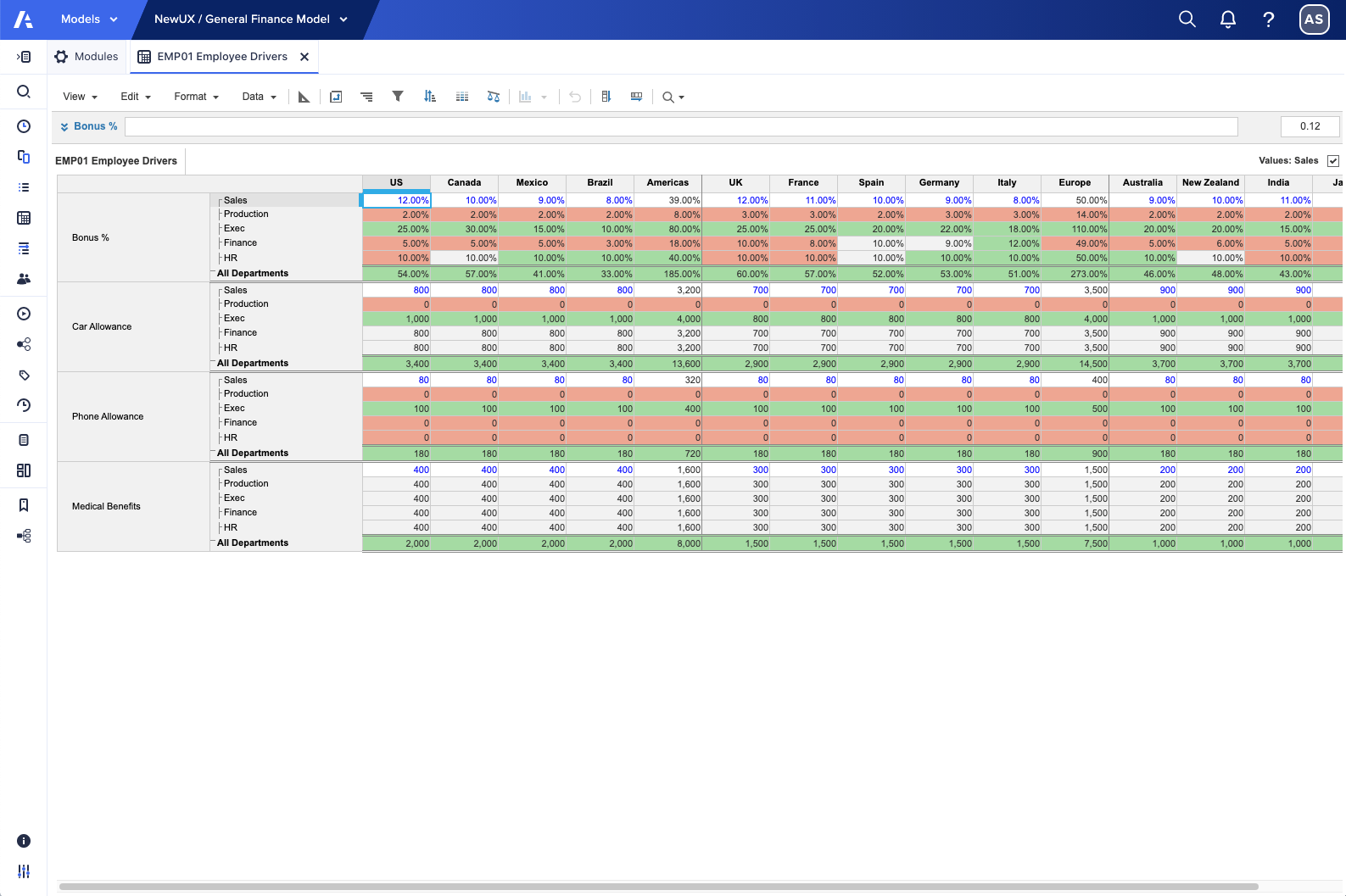Close the EMP01 Employee Drivers tab
This screenshot has width=1346, height=896.
point(304,57)
